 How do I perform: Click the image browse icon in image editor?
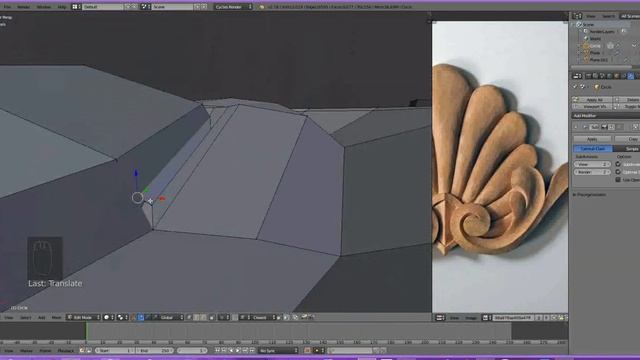click(x=486, y=318)
